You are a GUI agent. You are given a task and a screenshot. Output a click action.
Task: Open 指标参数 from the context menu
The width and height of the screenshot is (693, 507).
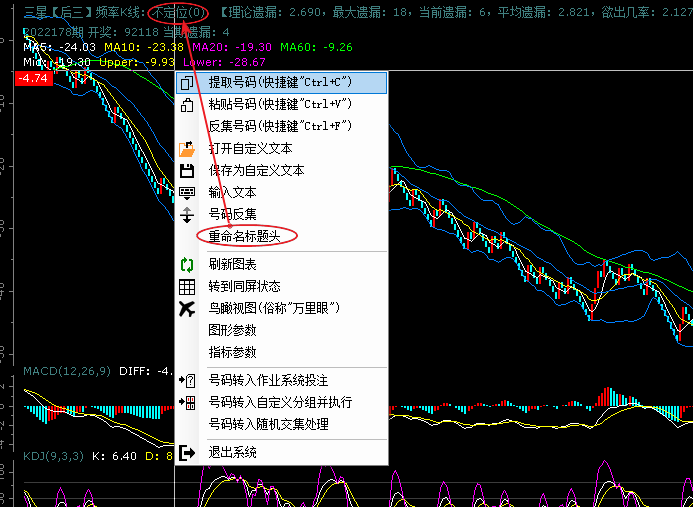point(232,352)
